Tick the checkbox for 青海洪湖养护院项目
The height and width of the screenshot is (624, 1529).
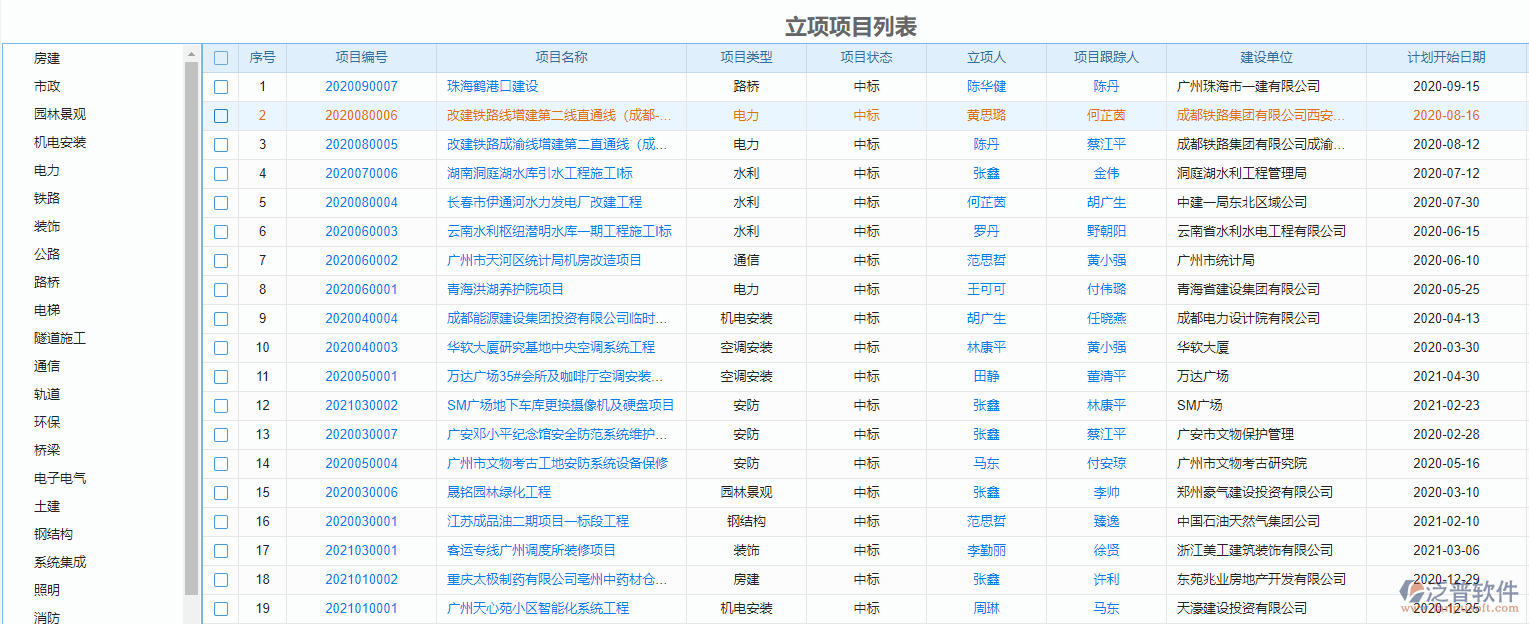click(x=221, y=289)
